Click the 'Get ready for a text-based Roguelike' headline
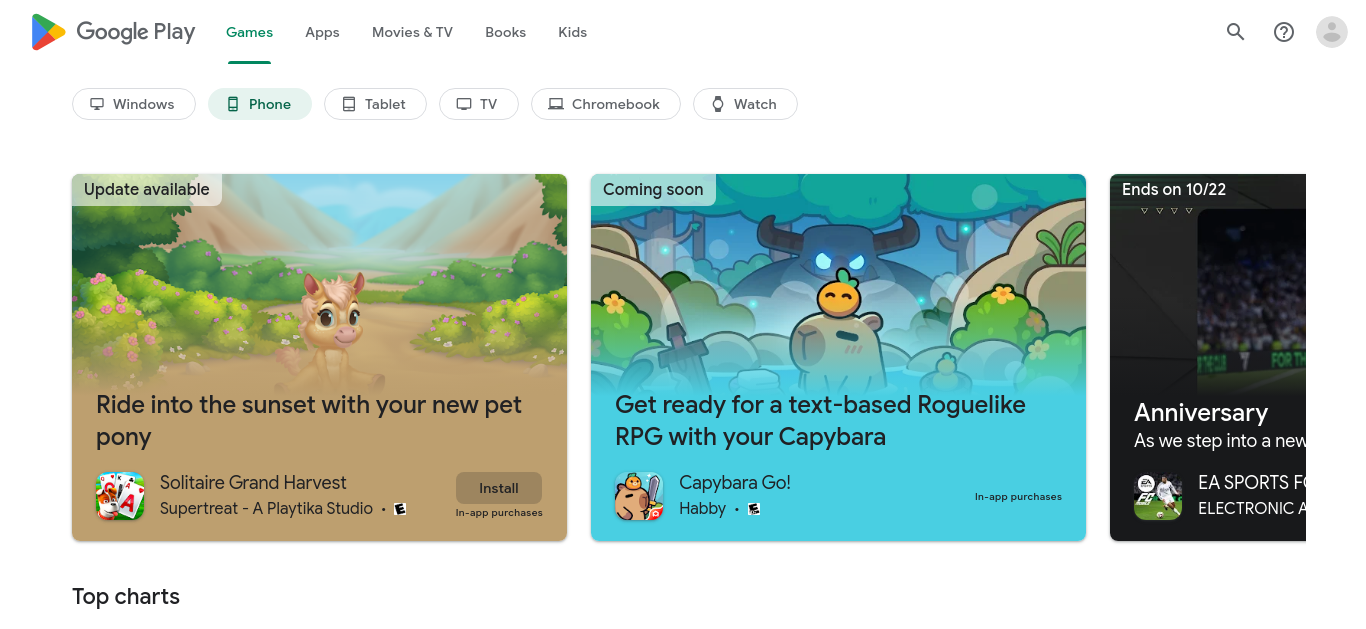1366x629 pixels. pyautogui.click(x=820, y=421)
